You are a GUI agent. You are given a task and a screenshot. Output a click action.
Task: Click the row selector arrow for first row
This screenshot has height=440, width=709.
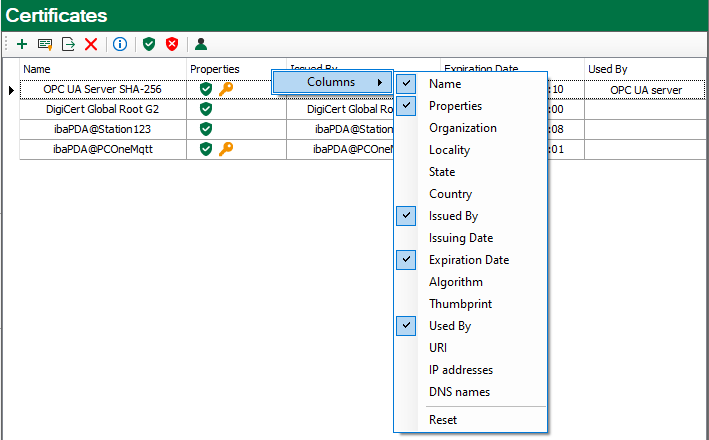pyautogui.click(x=11, y=90)
